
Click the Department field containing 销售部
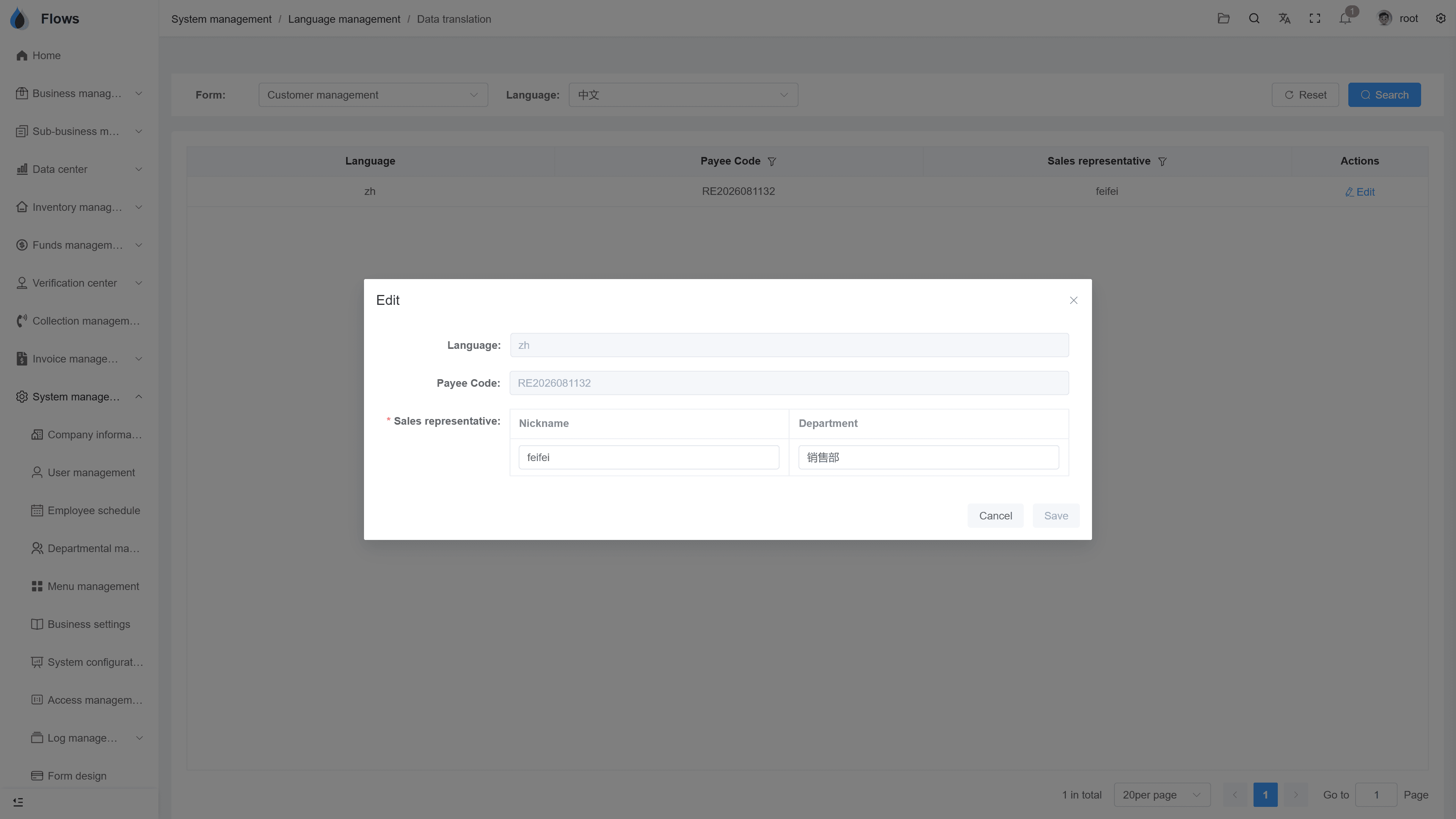929,457
